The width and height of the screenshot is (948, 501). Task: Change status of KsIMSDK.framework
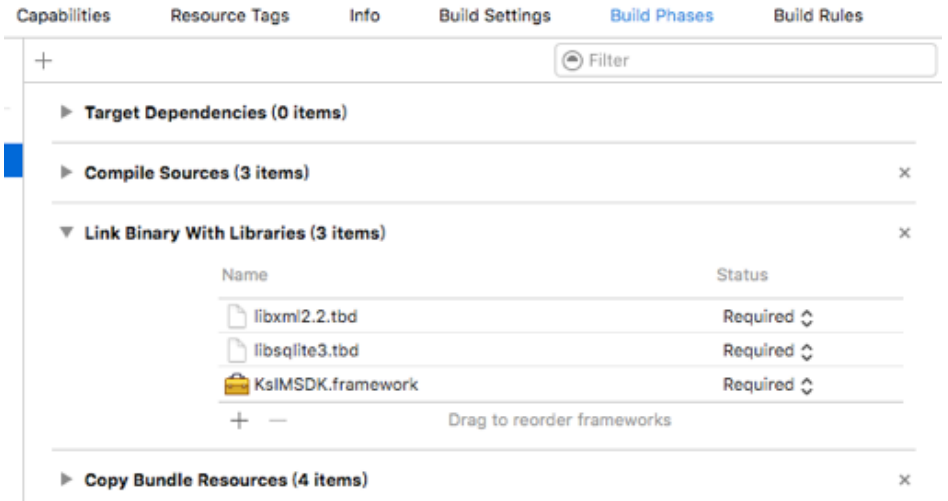point(767,382)
